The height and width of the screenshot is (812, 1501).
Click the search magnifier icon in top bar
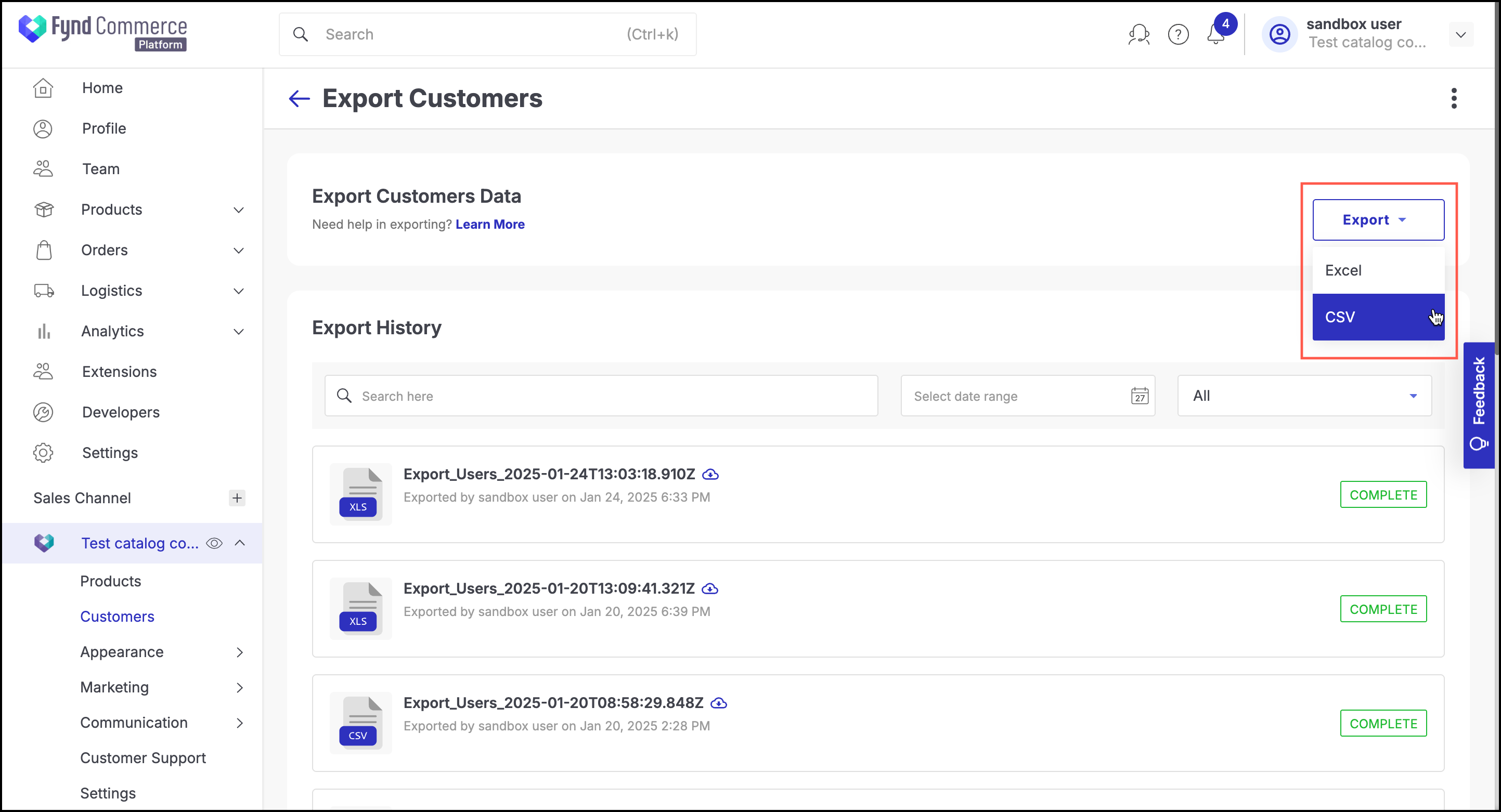(x=301, y=34)
